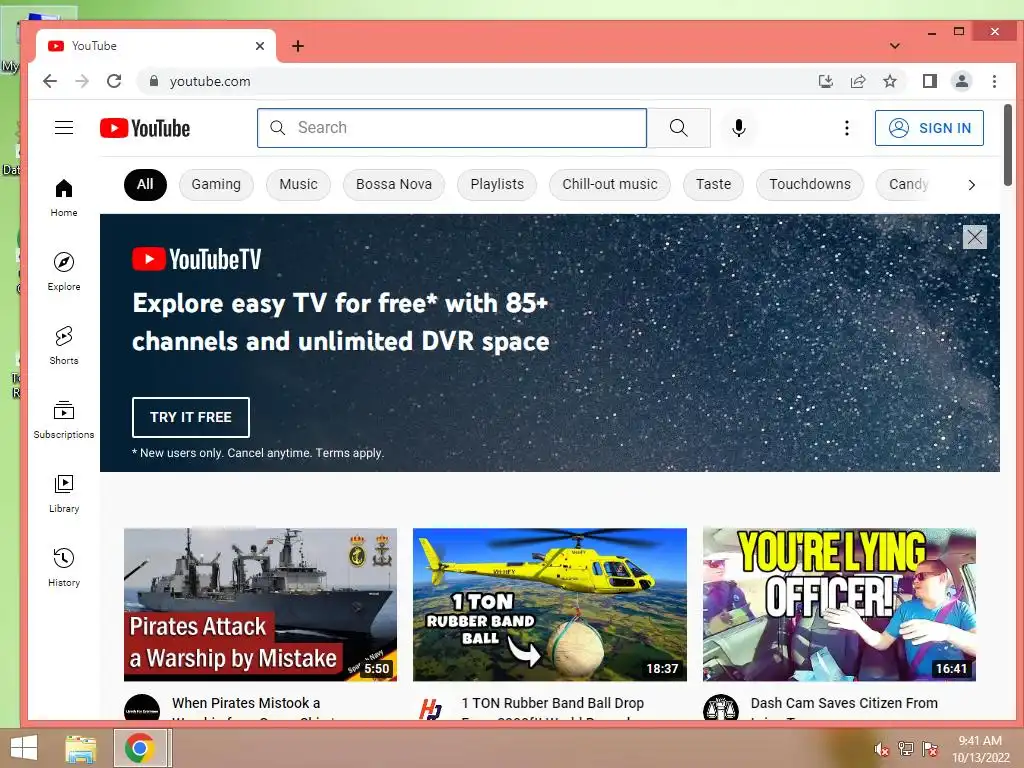Viewport: 1024px width, 768px height.
Task: Reload the page with refresh icon
Action: pos(114,81)
